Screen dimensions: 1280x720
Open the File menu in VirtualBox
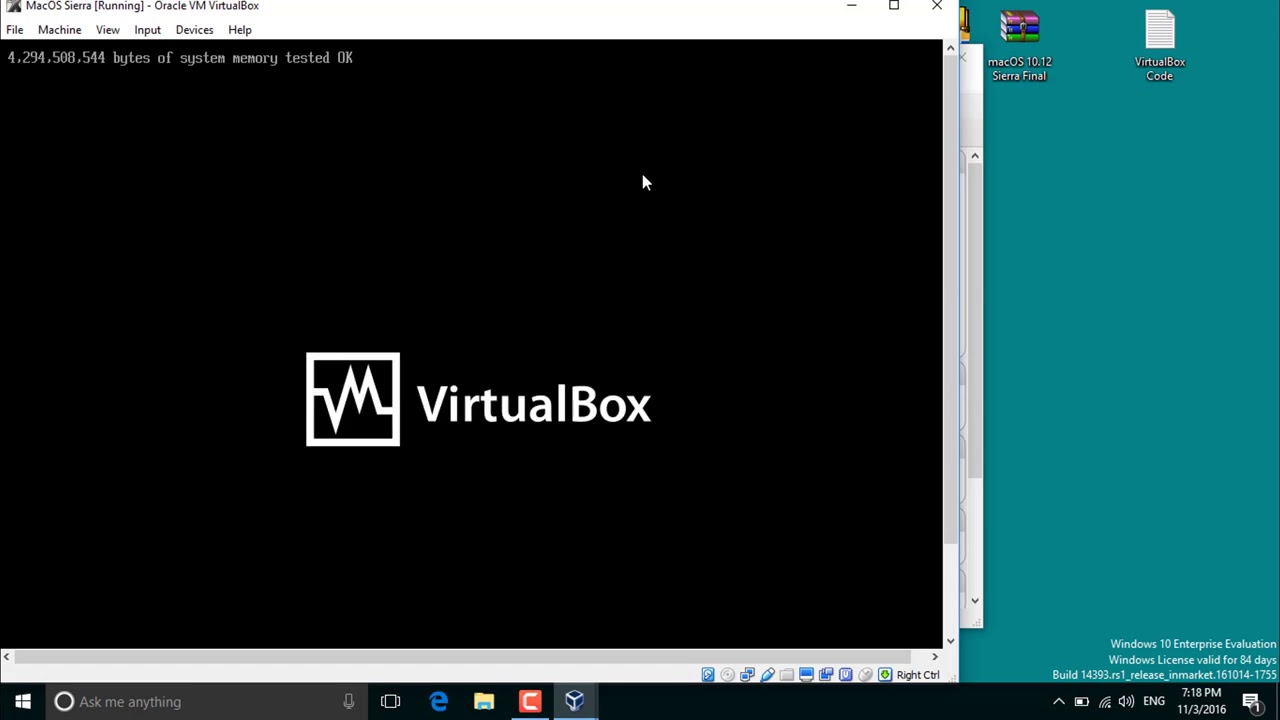15,30
